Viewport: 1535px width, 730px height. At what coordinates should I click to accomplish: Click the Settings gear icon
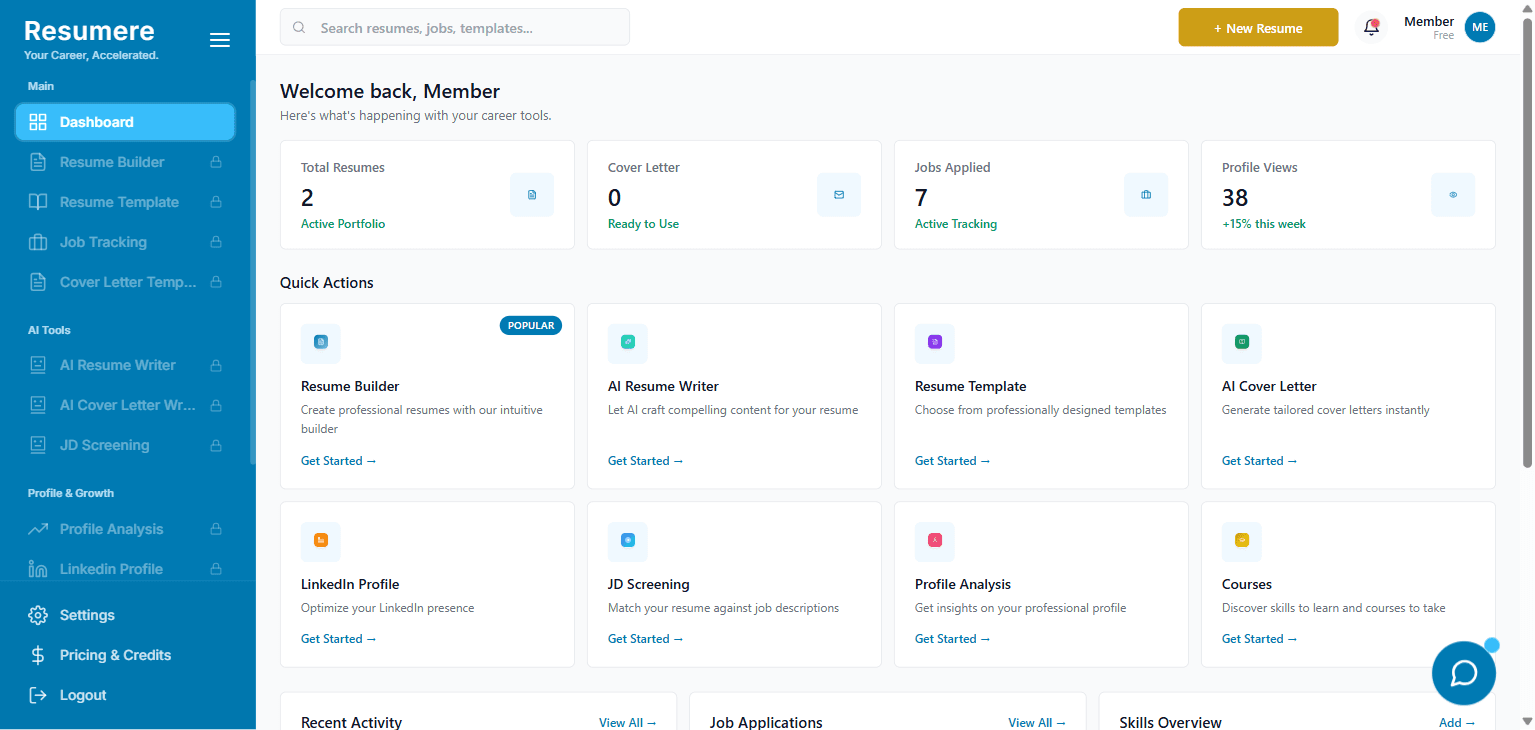point(38,615)
